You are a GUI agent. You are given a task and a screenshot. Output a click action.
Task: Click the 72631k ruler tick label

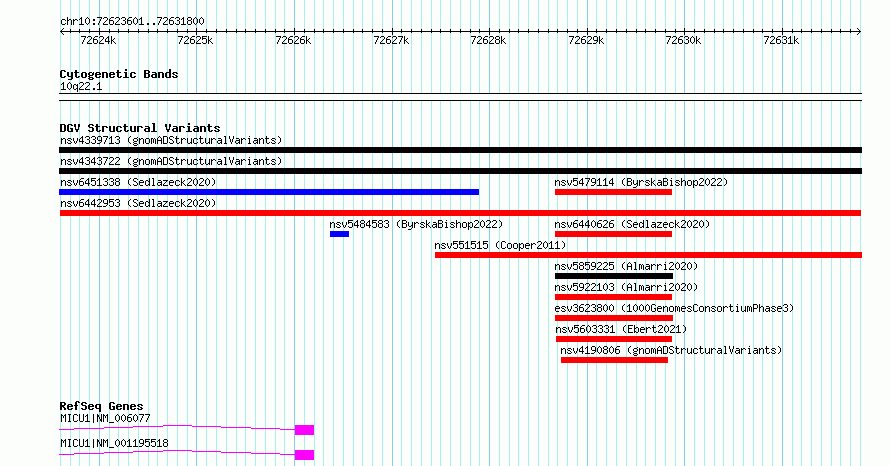point(781,40)
